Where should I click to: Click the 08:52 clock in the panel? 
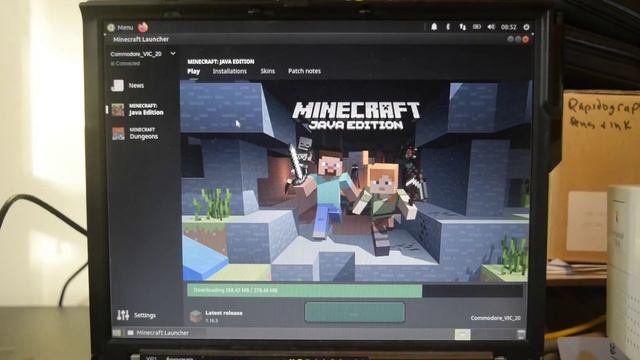point(509,27)
